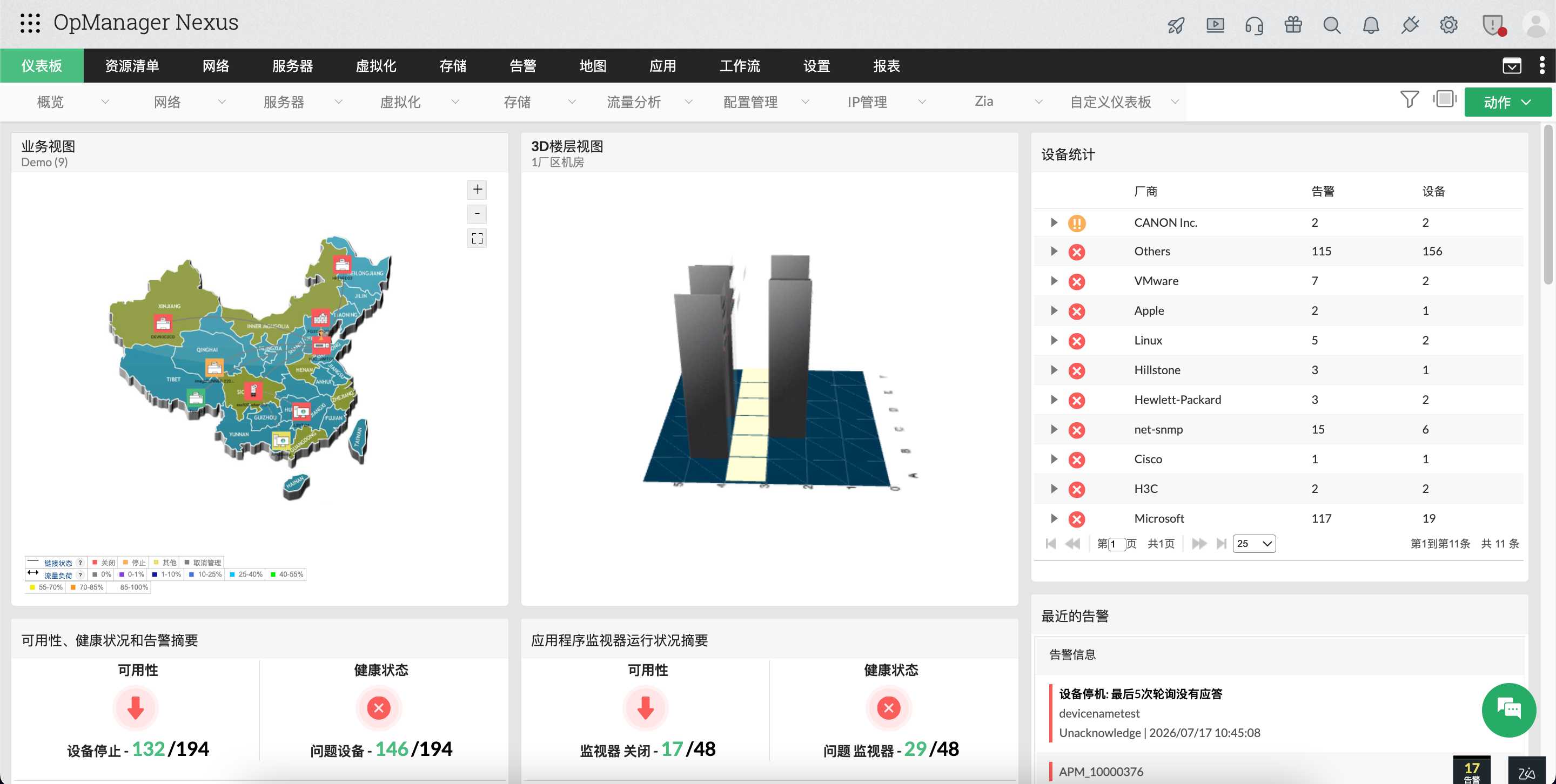Image resolution: width=1556 pixels, height=784 pixels.
Task: Open the gift box icon
Action: click(1293, 25)
